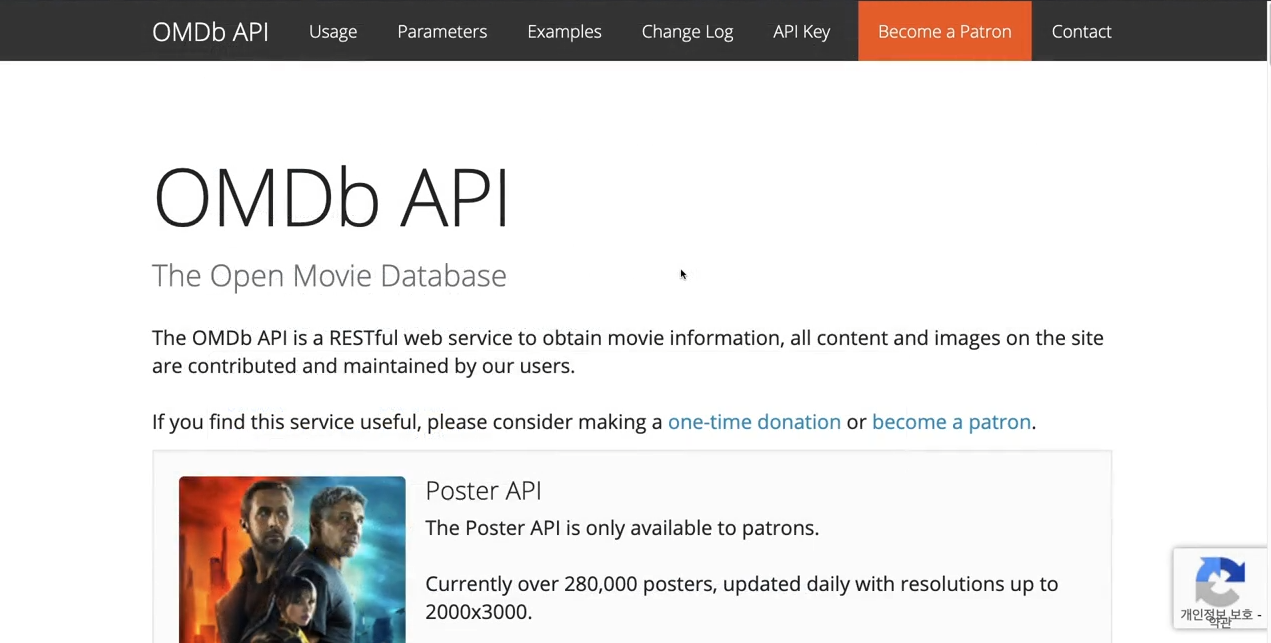Image resolution: width=1271 pixels, height=643 pixels.
Task: Click the reCAPTCHA badge icon
Action: (x=1220, y=580)
